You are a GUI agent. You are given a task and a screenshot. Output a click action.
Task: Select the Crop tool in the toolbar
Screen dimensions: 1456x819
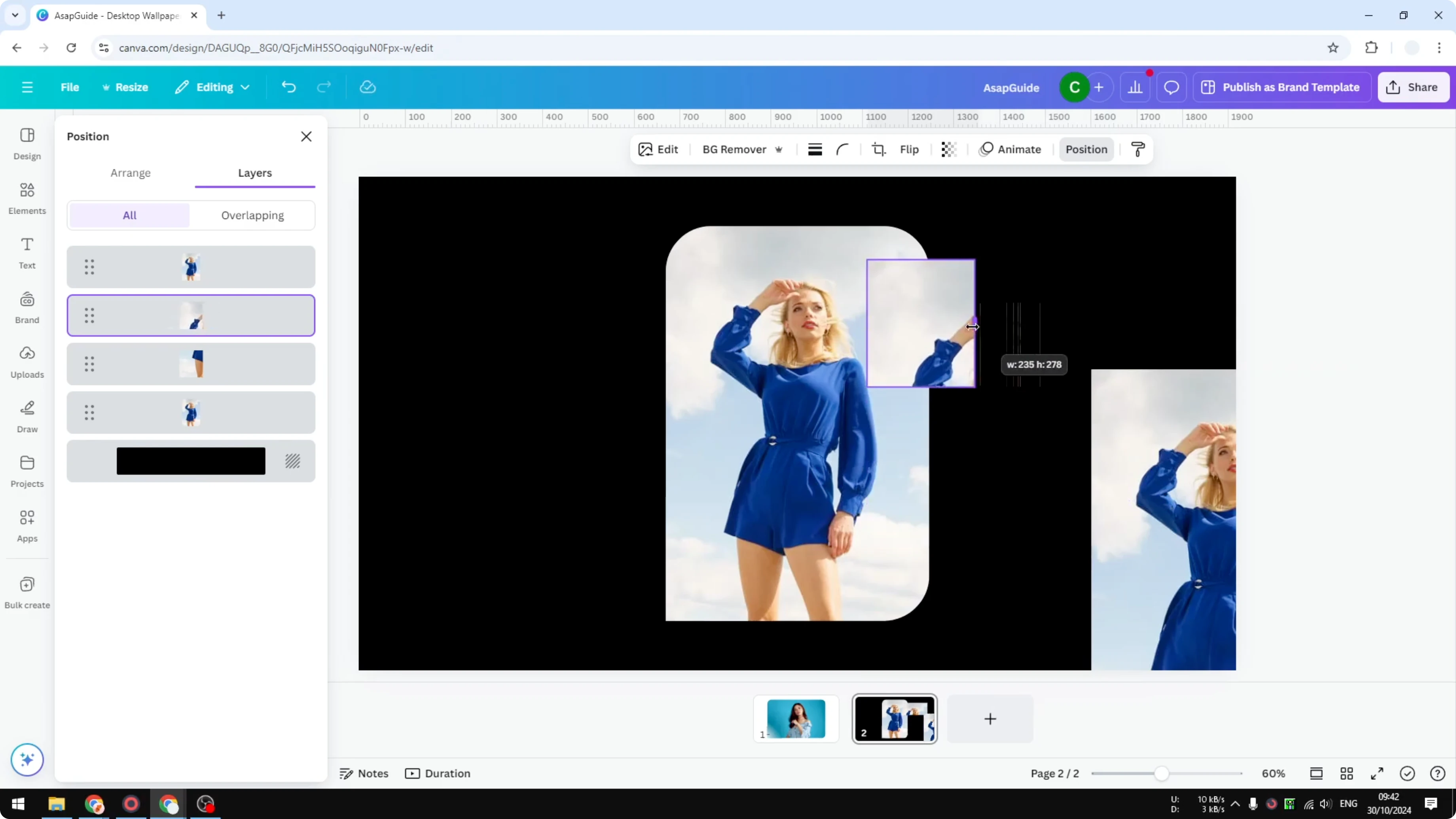[879, 149]
